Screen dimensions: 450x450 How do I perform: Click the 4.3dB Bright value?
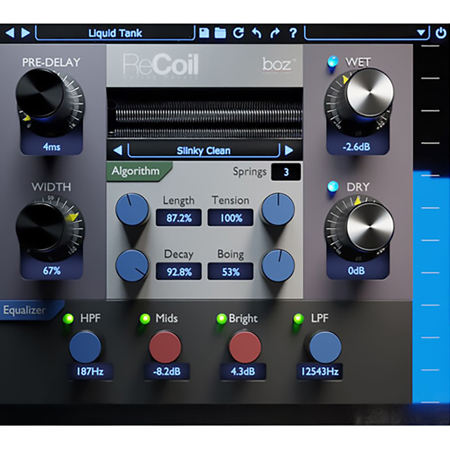click(x=243, y=371)
